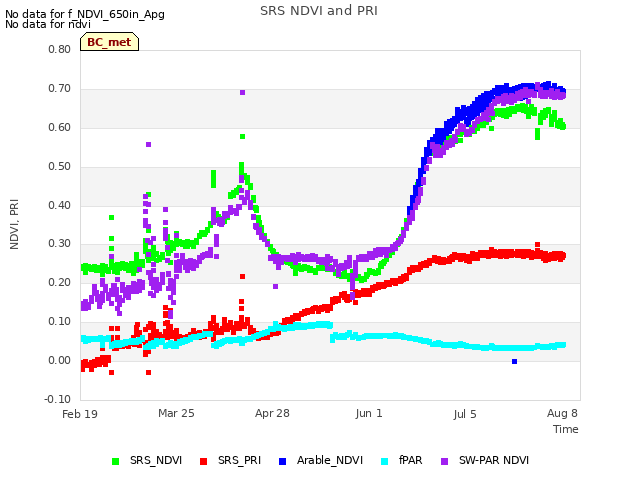Click the purple outlier point near 0.56
This screenshot has width=640, height=480.
(149, 144)
